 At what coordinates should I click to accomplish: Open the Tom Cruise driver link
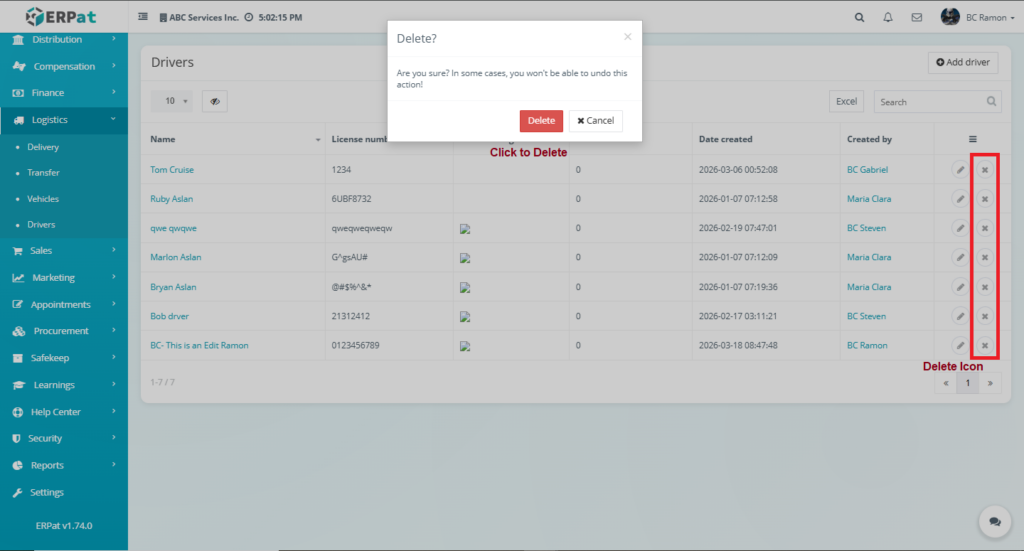click(172, 170)
